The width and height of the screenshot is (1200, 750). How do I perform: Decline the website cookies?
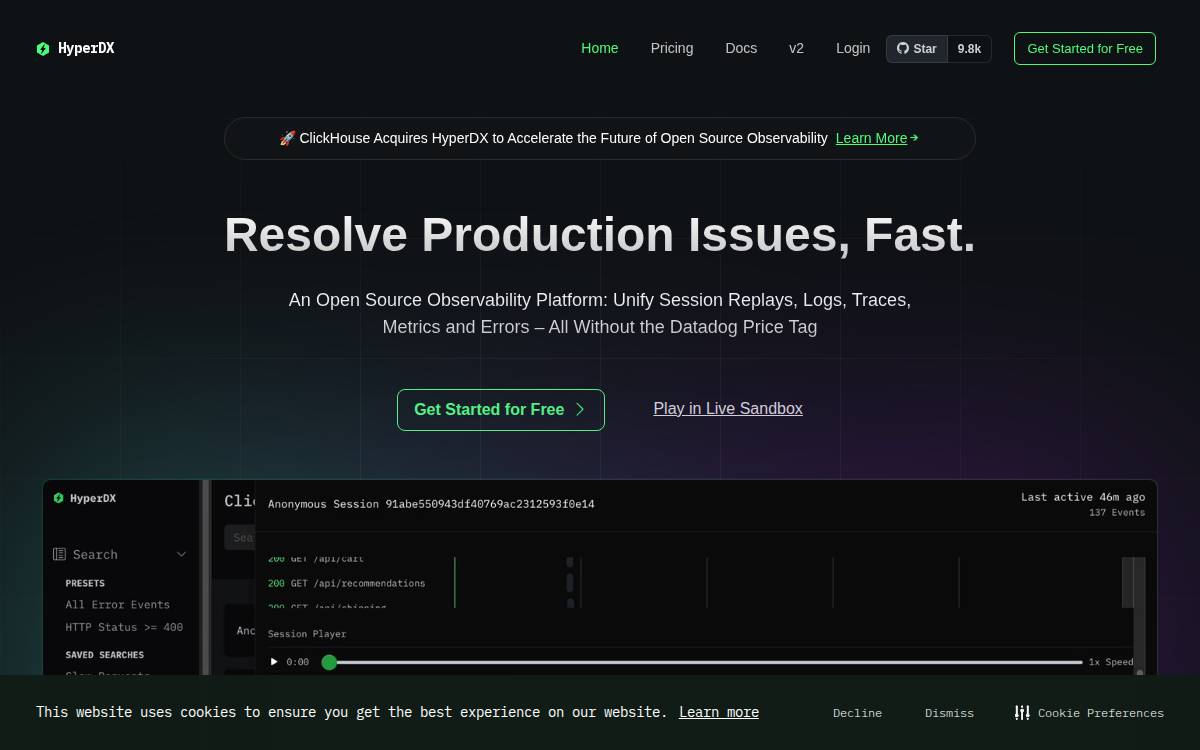pyautogui.click(x=857, y=713)
